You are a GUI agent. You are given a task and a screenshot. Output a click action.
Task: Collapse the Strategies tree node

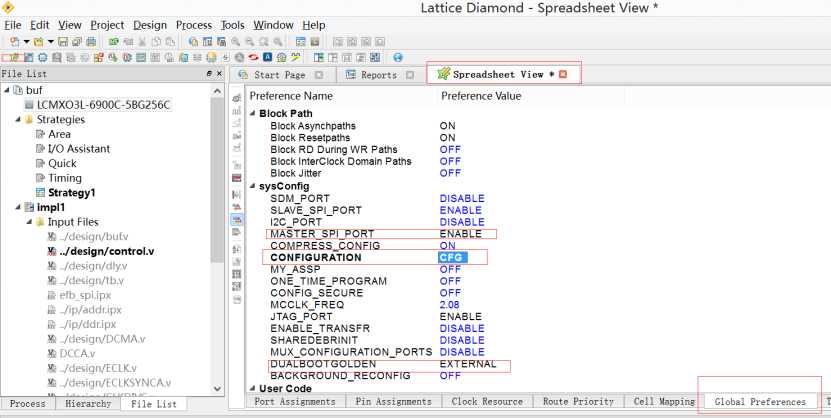[x=18, y=119]
